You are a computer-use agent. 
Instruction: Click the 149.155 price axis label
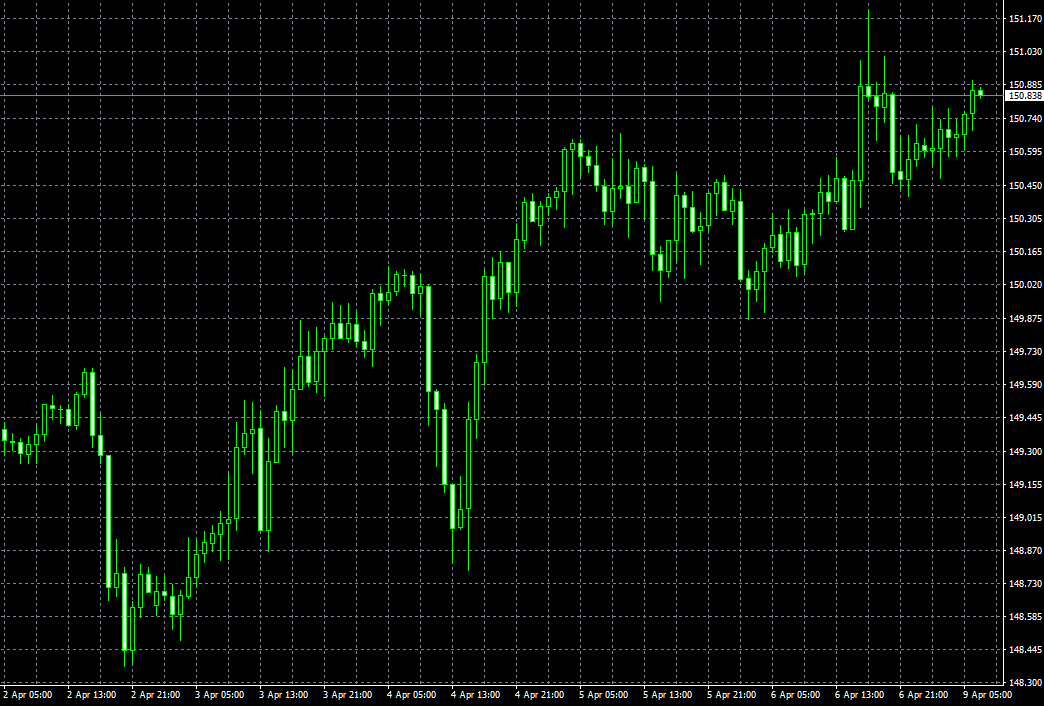pos(1025,484)
